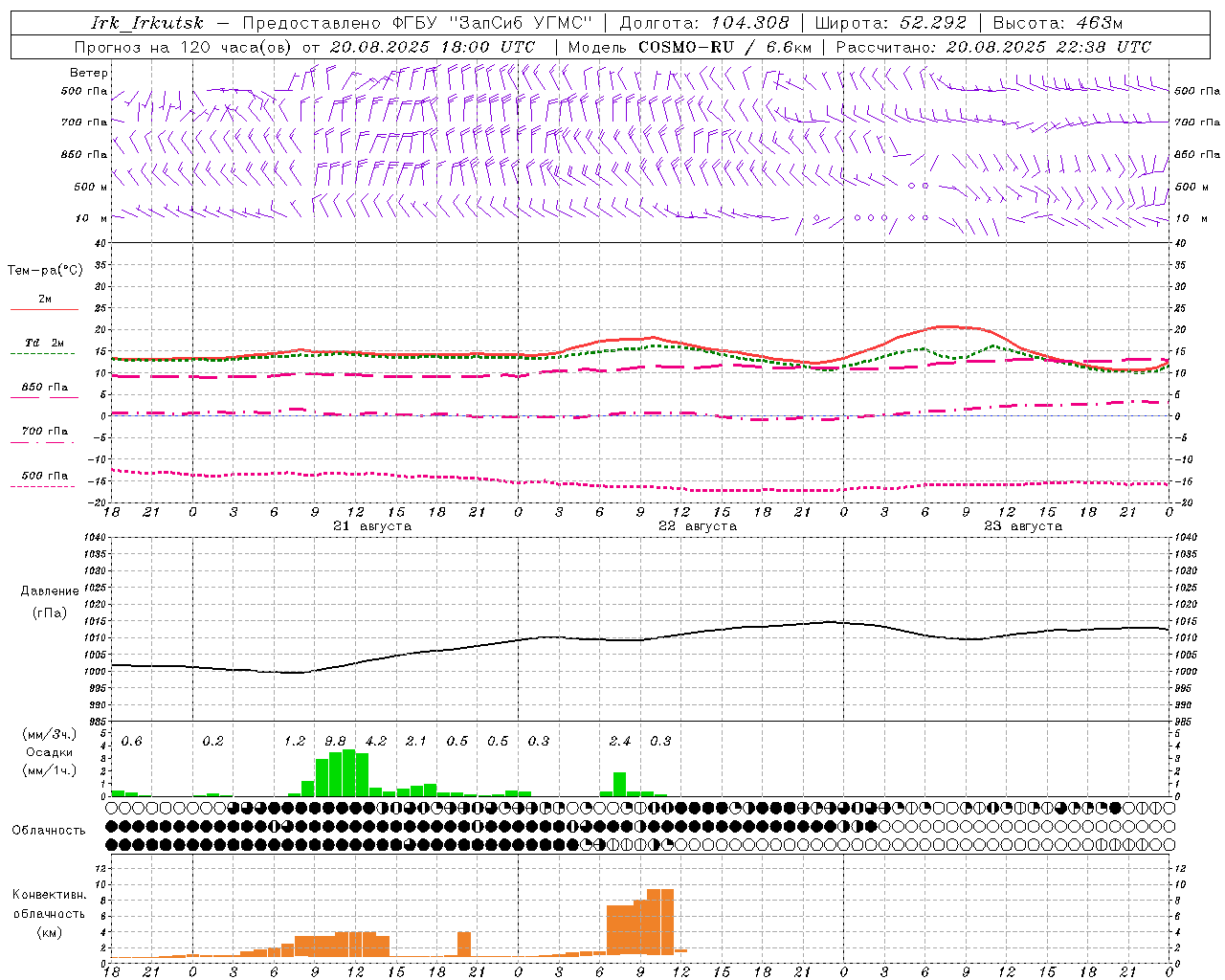Click the Осадки precipitation label
This screenshot has height=980, width=1225.
coord(50,752)
